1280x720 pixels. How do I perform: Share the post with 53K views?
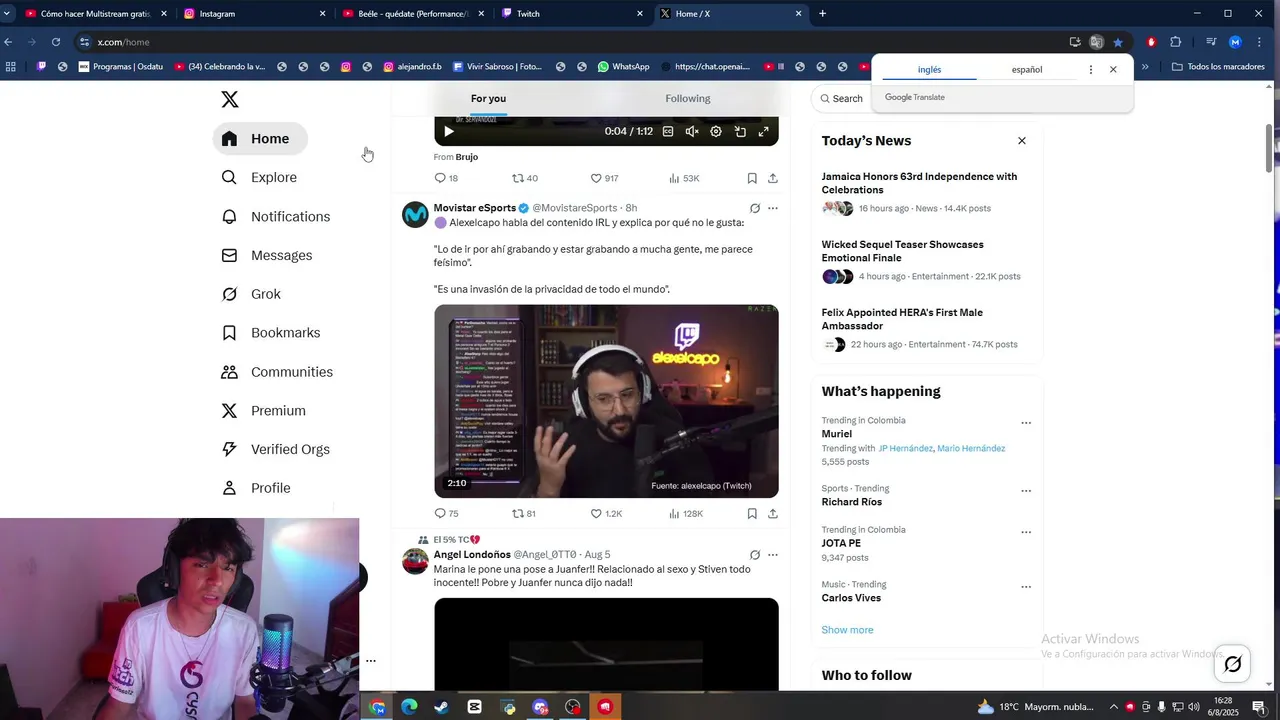coord(773,178)
